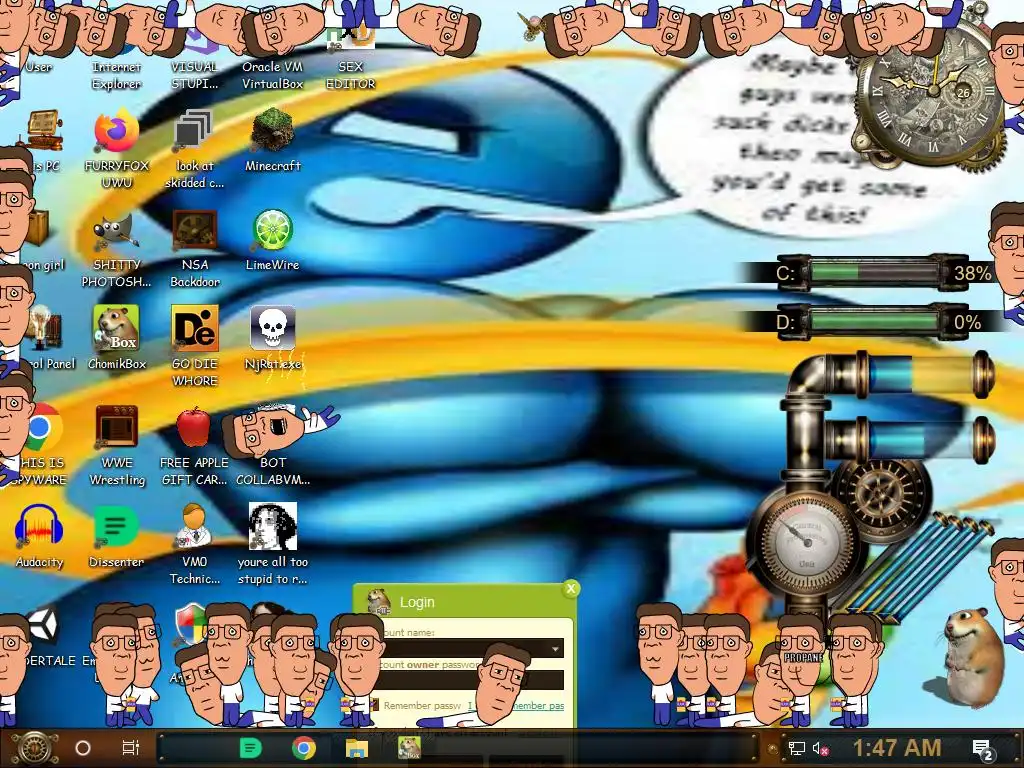
Task: Open the 1:47 AM taskbar clock
Action: pos(897,748)
